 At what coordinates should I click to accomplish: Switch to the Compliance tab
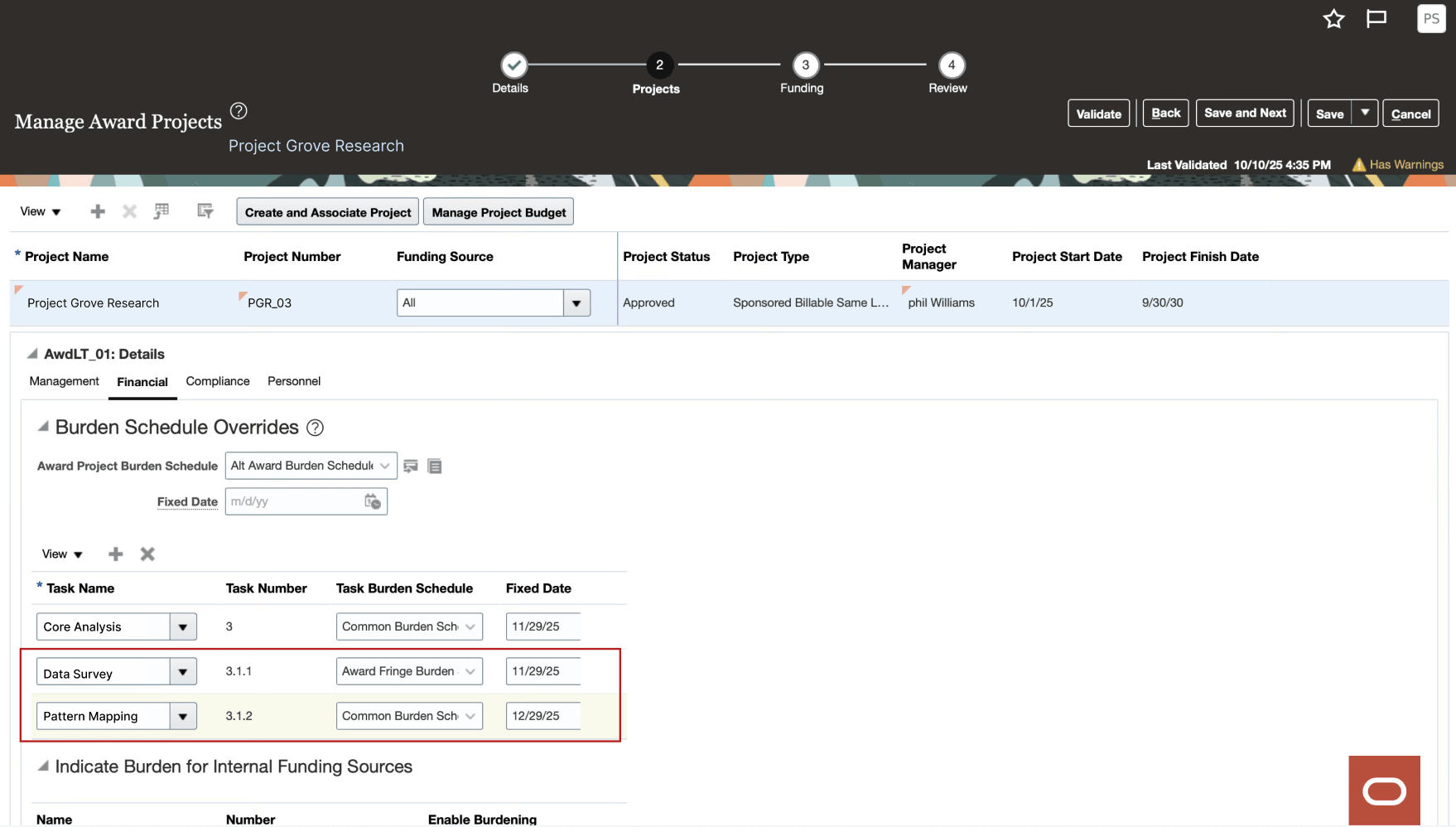217,381
